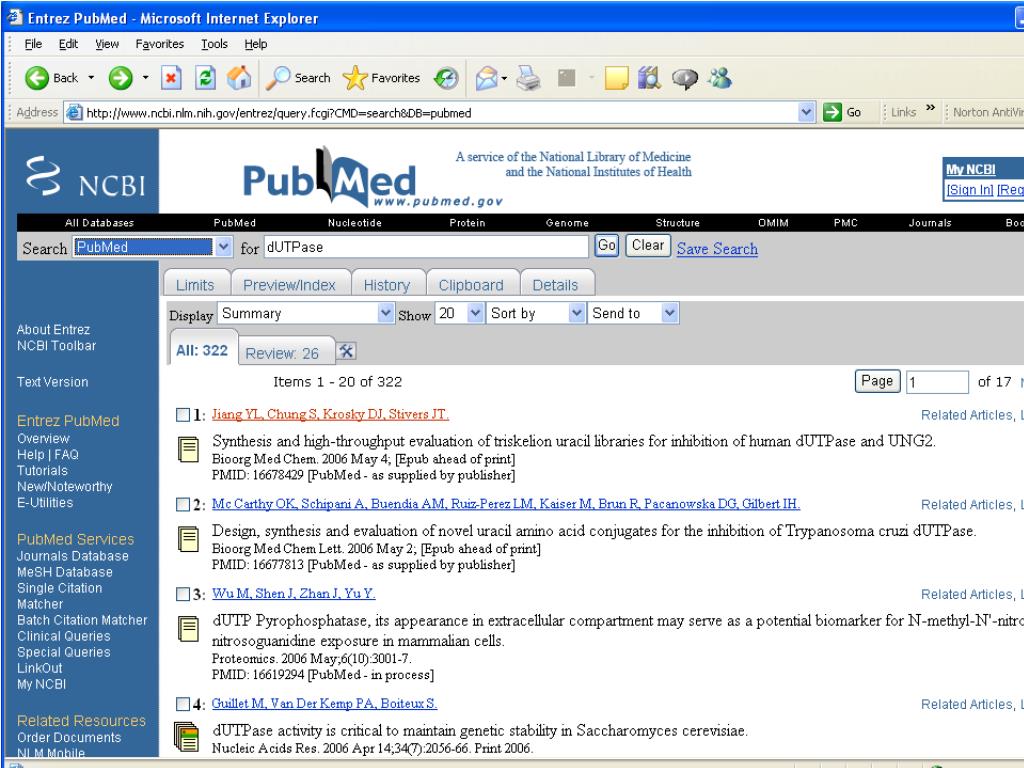Viewport: 1024px width, 768px height.
Task: Stop page loading with red X icon
Action: 171,78
